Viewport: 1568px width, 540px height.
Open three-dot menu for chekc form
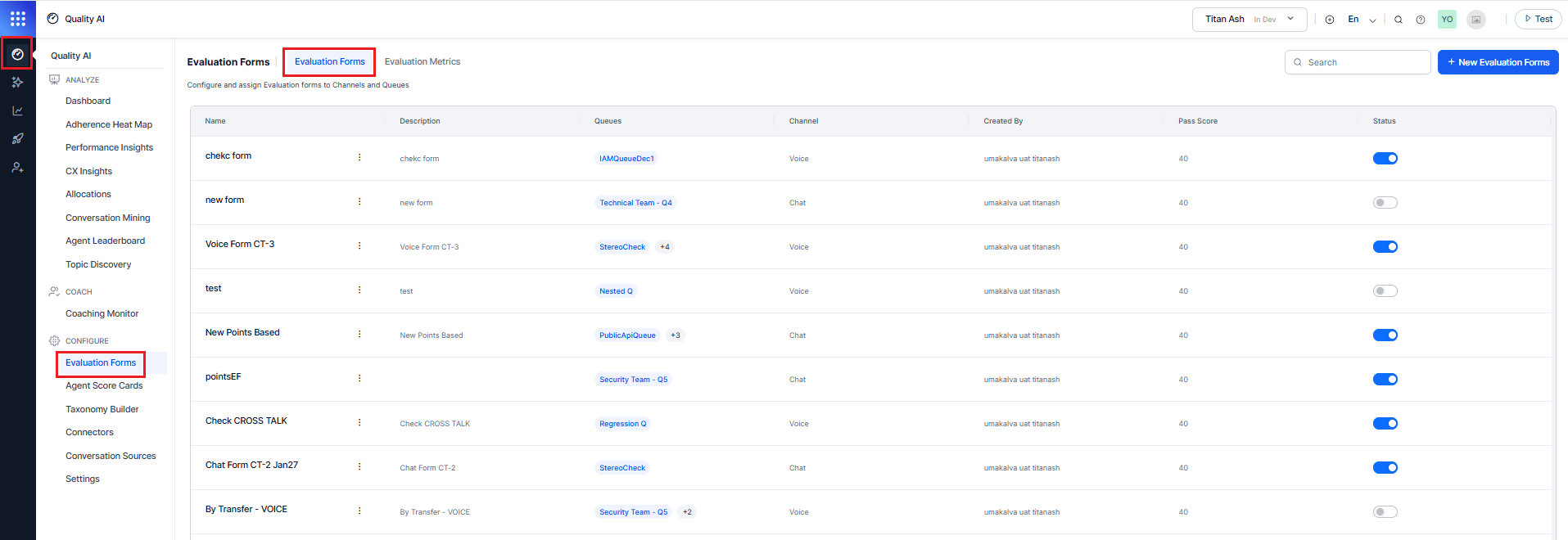click(x=359, y=157)
